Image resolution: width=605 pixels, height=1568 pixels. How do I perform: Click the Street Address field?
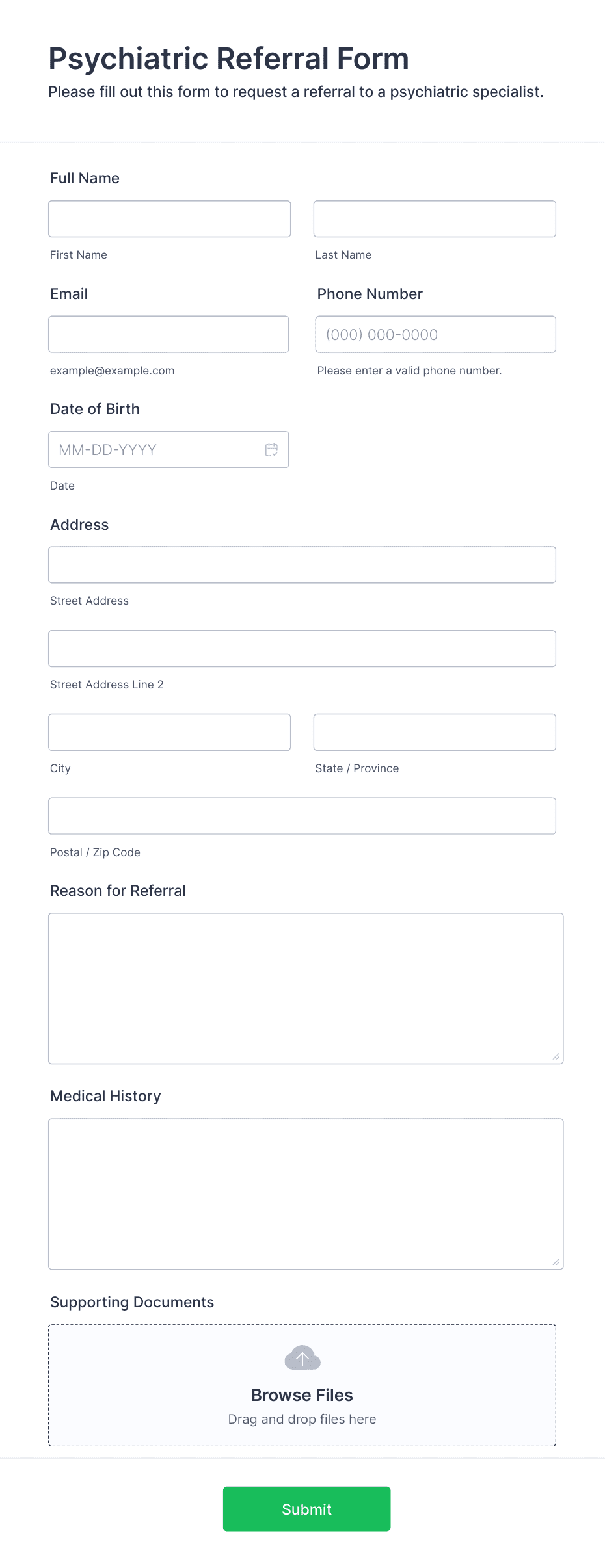(x=302, y=565)
